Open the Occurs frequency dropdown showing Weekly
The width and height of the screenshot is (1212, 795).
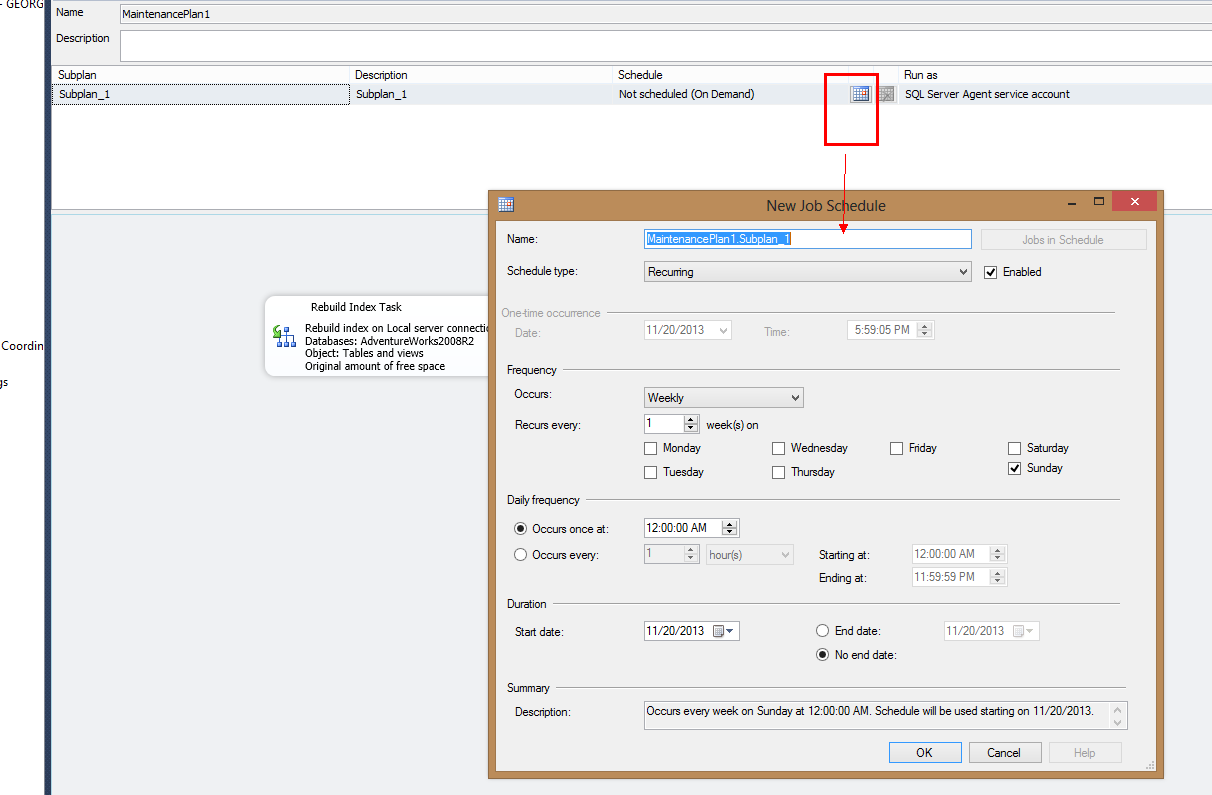pyautogui.click(x=796, y=397)
